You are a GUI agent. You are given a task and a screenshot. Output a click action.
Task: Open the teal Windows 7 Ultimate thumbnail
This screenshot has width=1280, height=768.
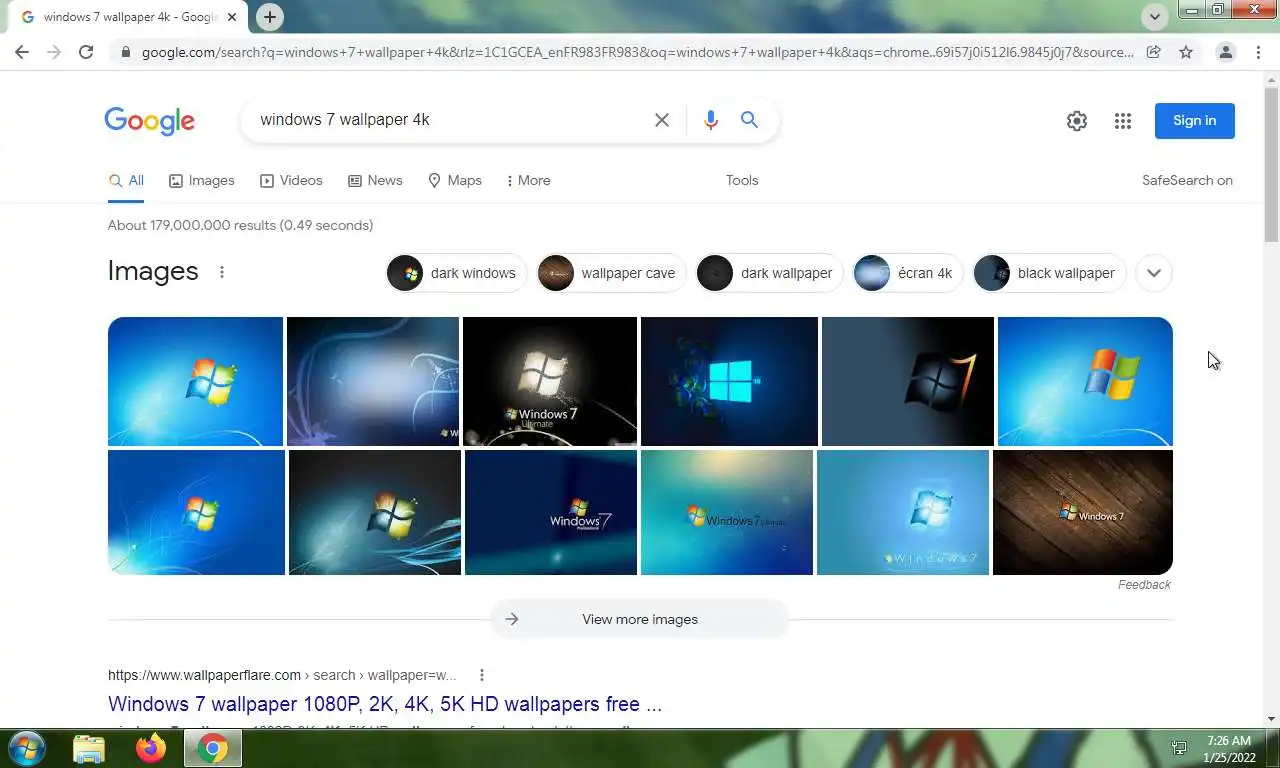(x=727, y=512)
